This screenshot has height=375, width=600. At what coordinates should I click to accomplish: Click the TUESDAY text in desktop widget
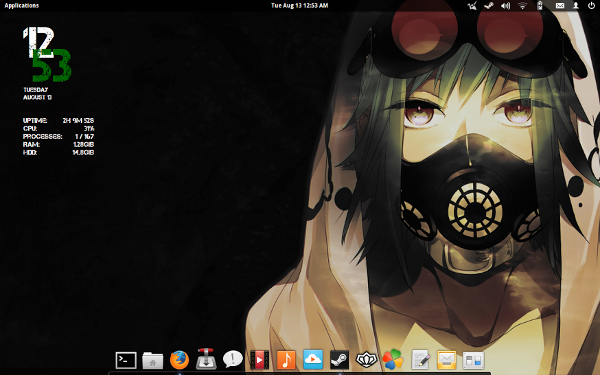pos(36,90)
